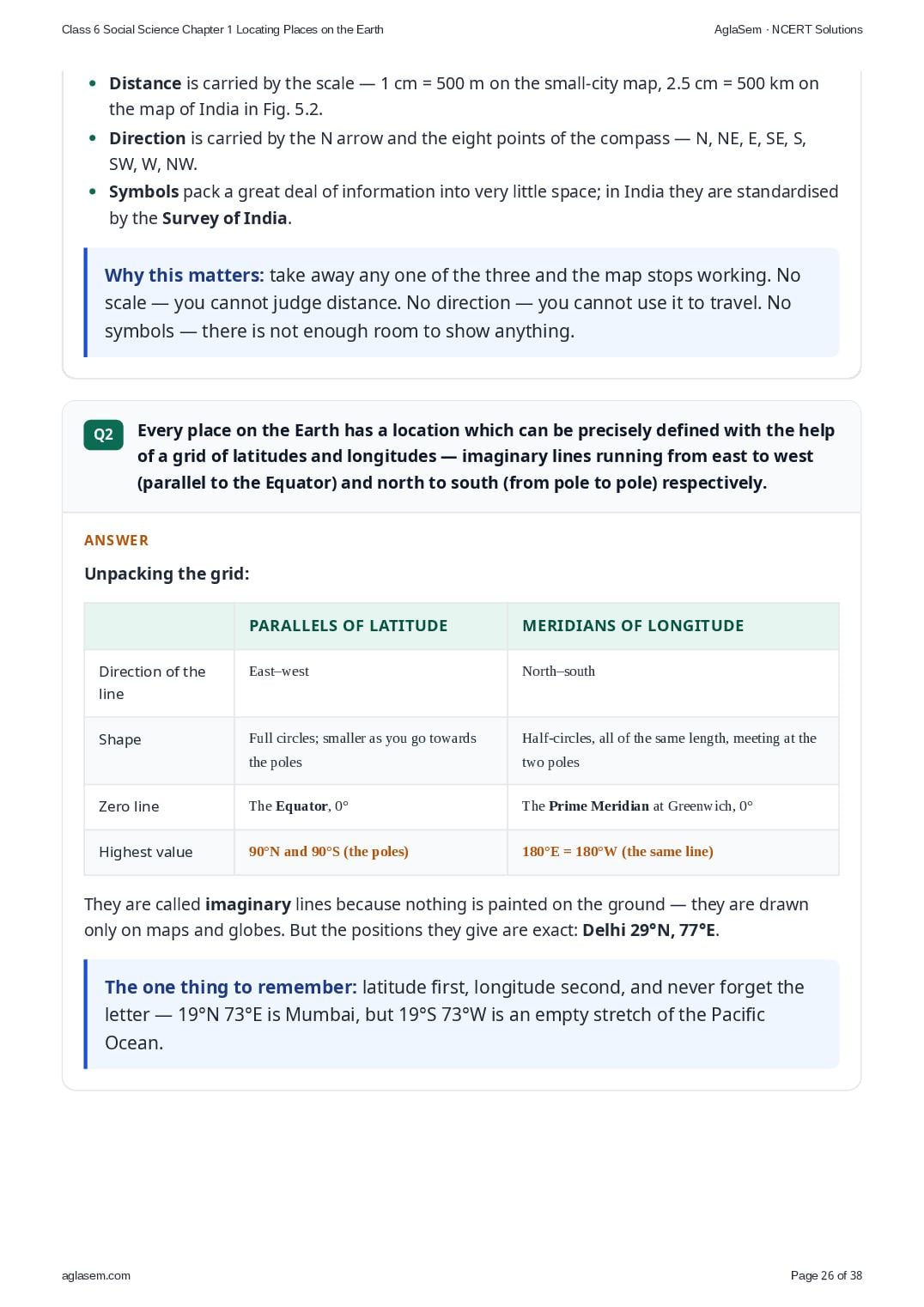Click the green Q2 question badge

[103, 435]
